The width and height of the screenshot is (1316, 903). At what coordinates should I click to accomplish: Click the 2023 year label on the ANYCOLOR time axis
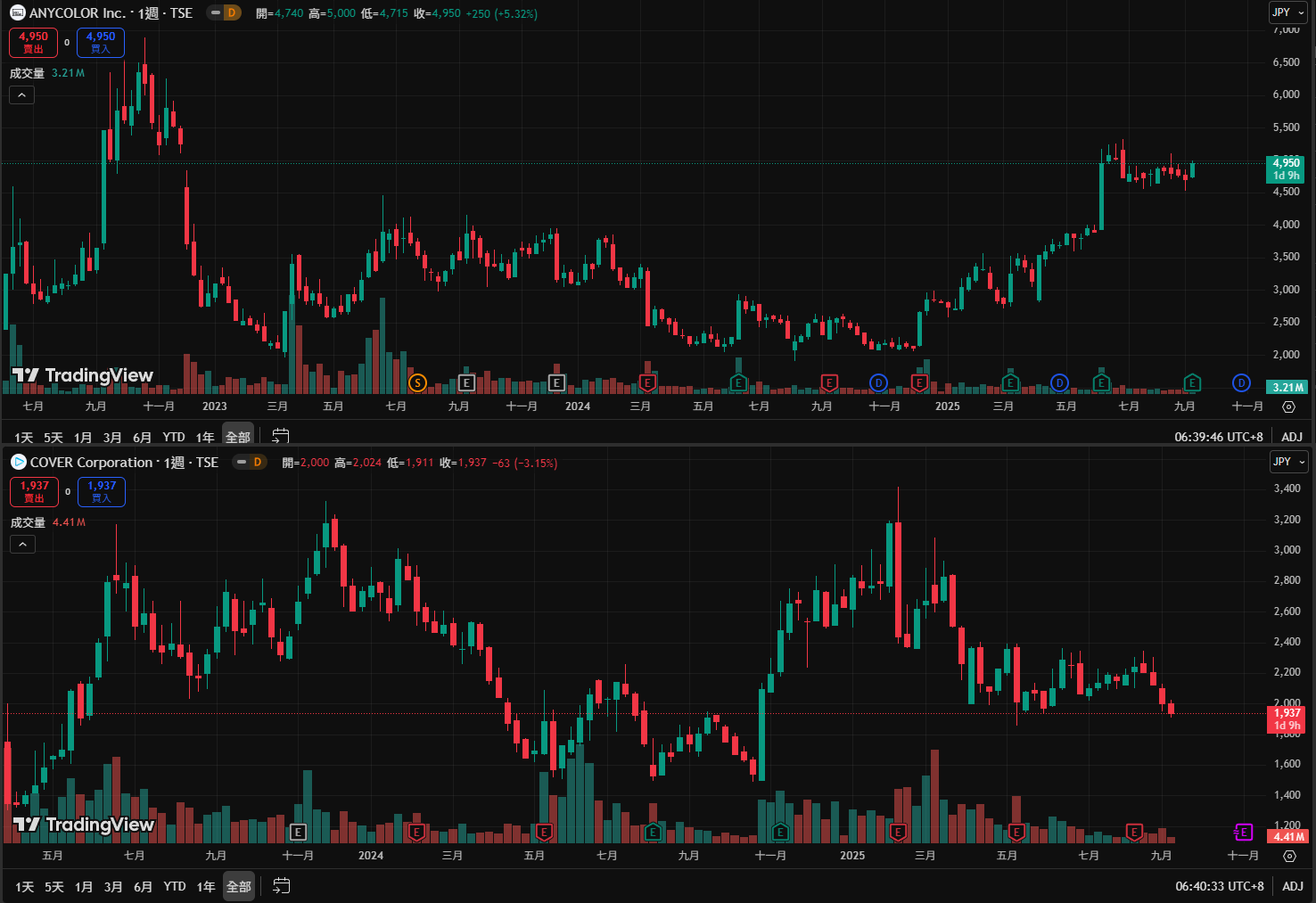click(215, 406)
